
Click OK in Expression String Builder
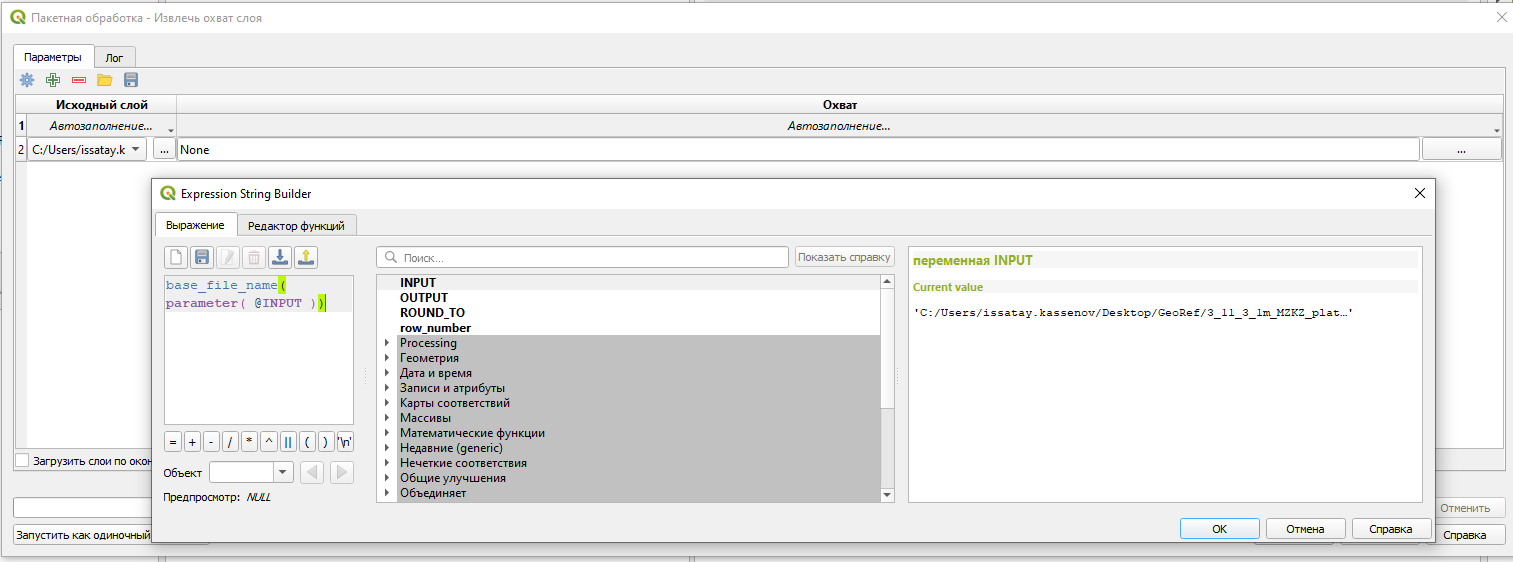point(1219,529)
